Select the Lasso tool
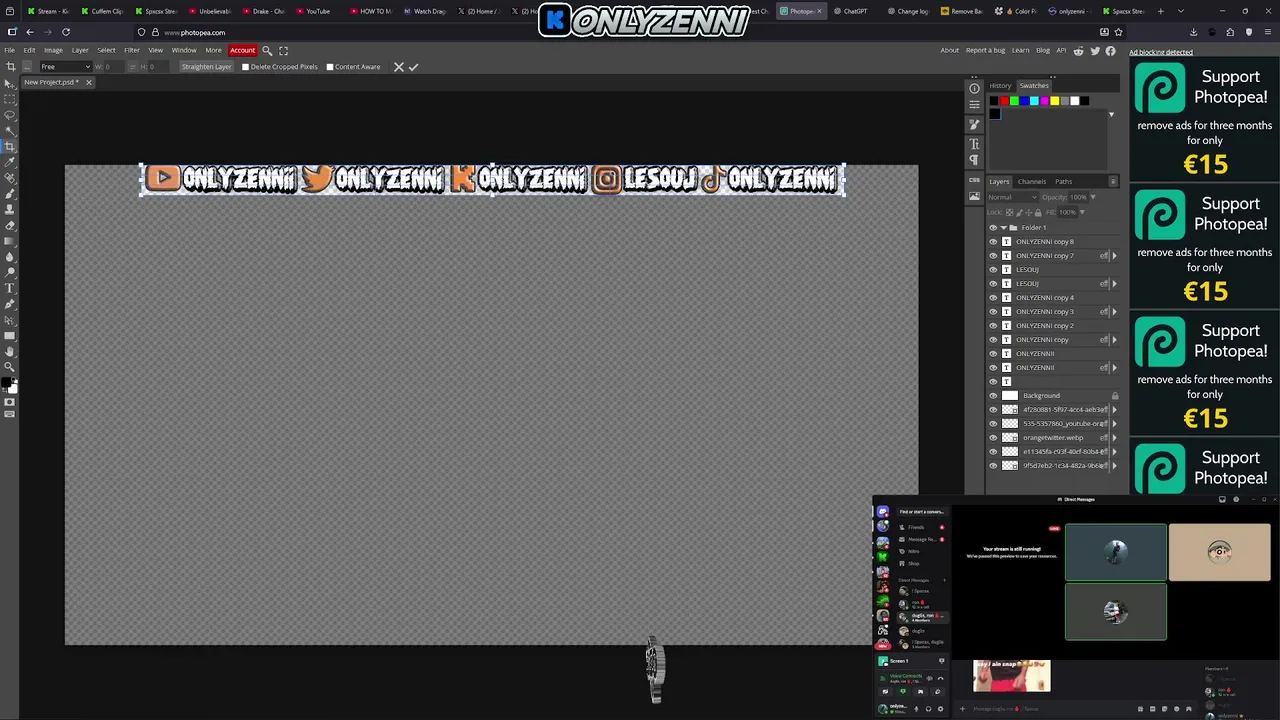Image resolution: width=1280 pixels, height=720 pixels. coord(10,115)
